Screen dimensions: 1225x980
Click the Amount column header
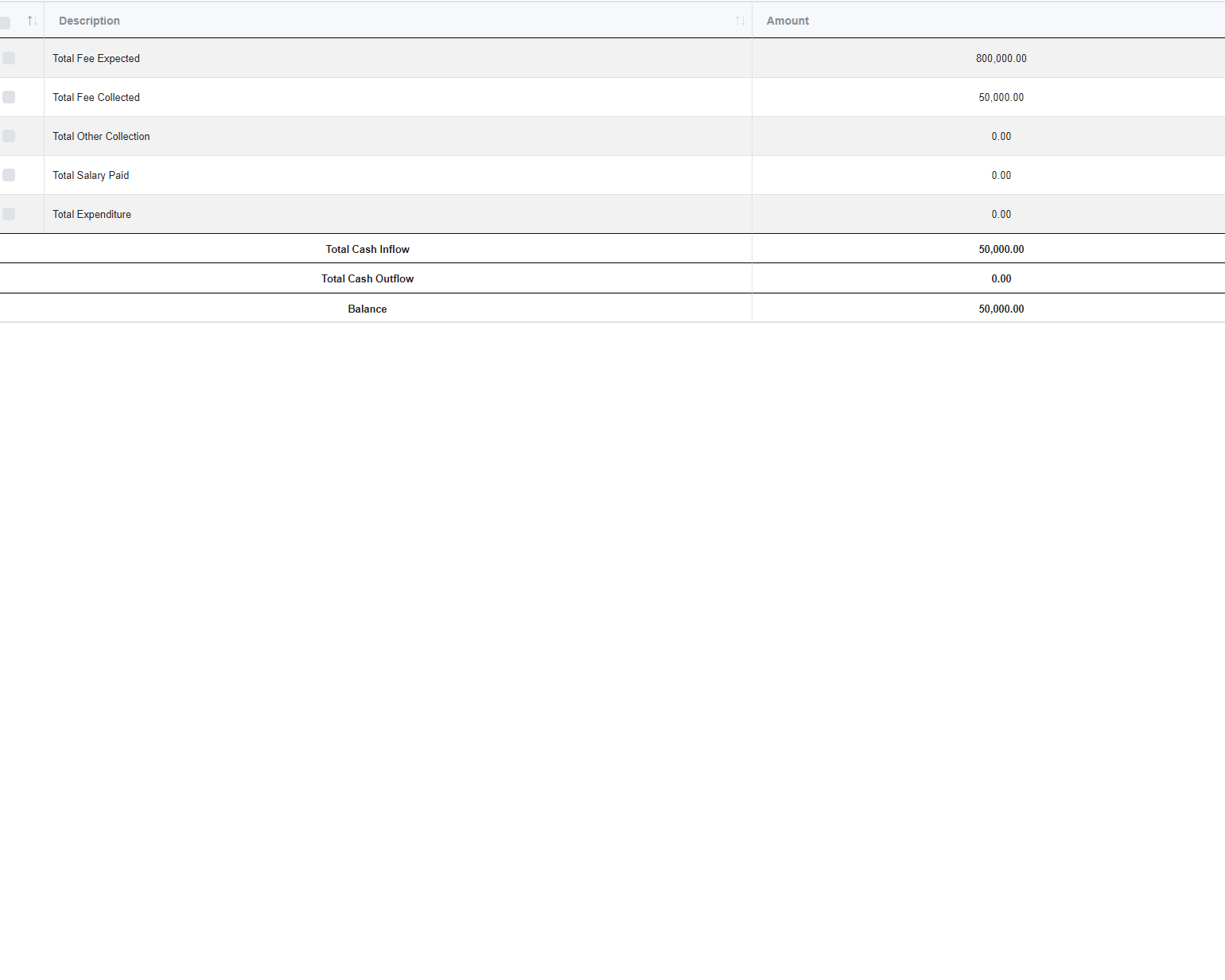coord(787,21)
